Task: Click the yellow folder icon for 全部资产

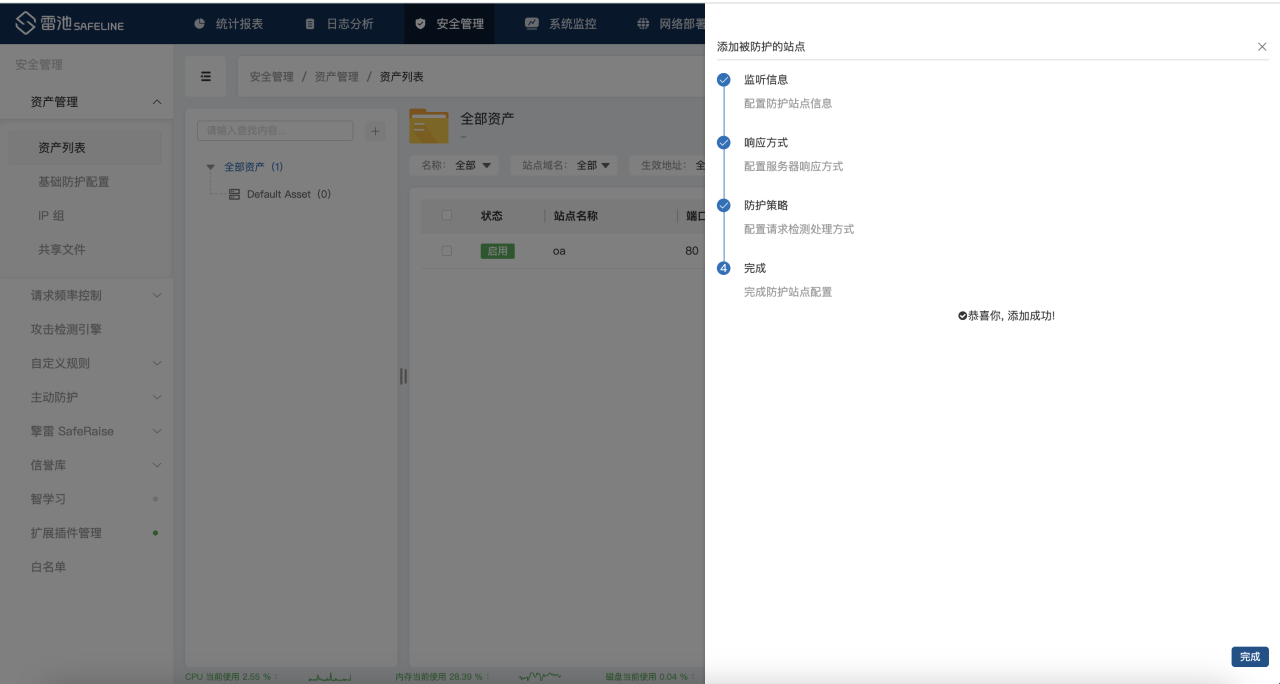Action: click(x=429, y=126)
